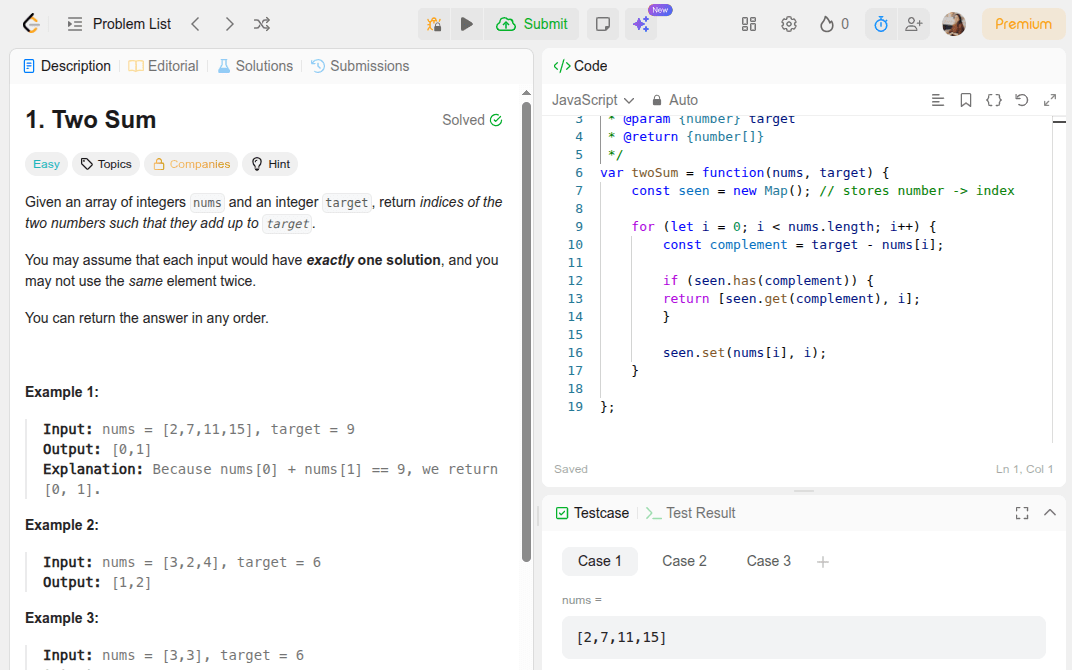
Task: Click the Saved status text
Action: (571, 469)
